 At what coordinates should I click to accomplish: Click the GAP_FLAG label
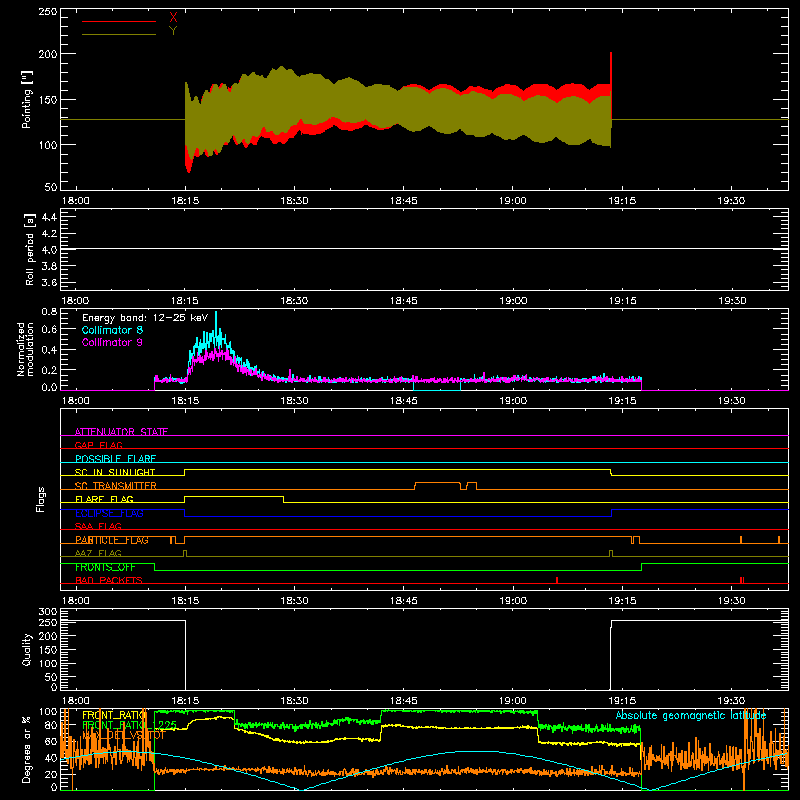tap(98, 445)
